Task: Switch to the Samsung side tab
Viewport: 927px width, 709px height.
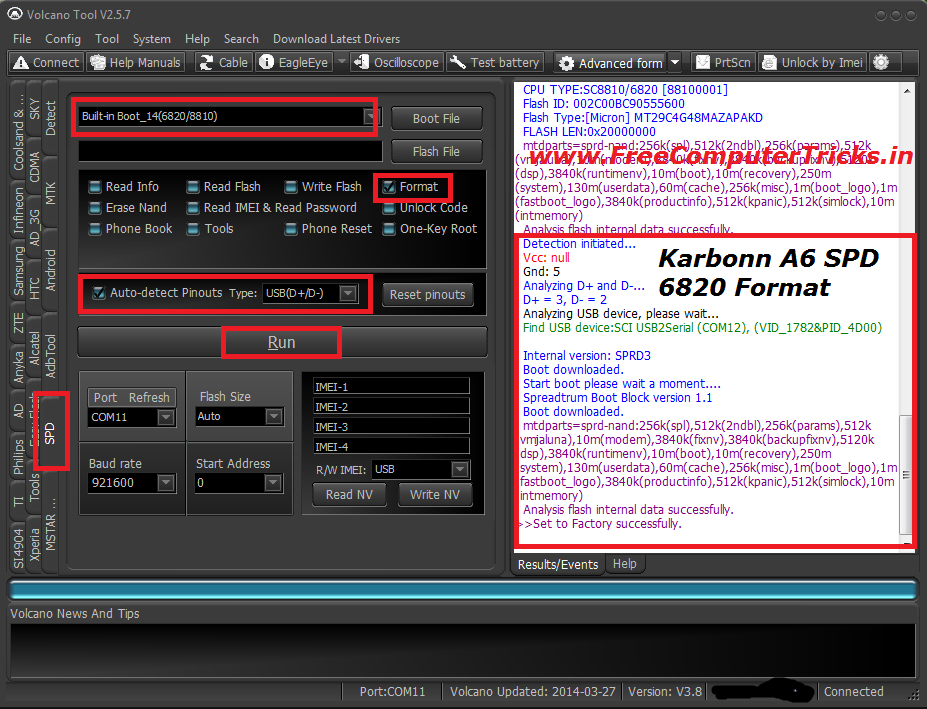Action: click(18, 271)
